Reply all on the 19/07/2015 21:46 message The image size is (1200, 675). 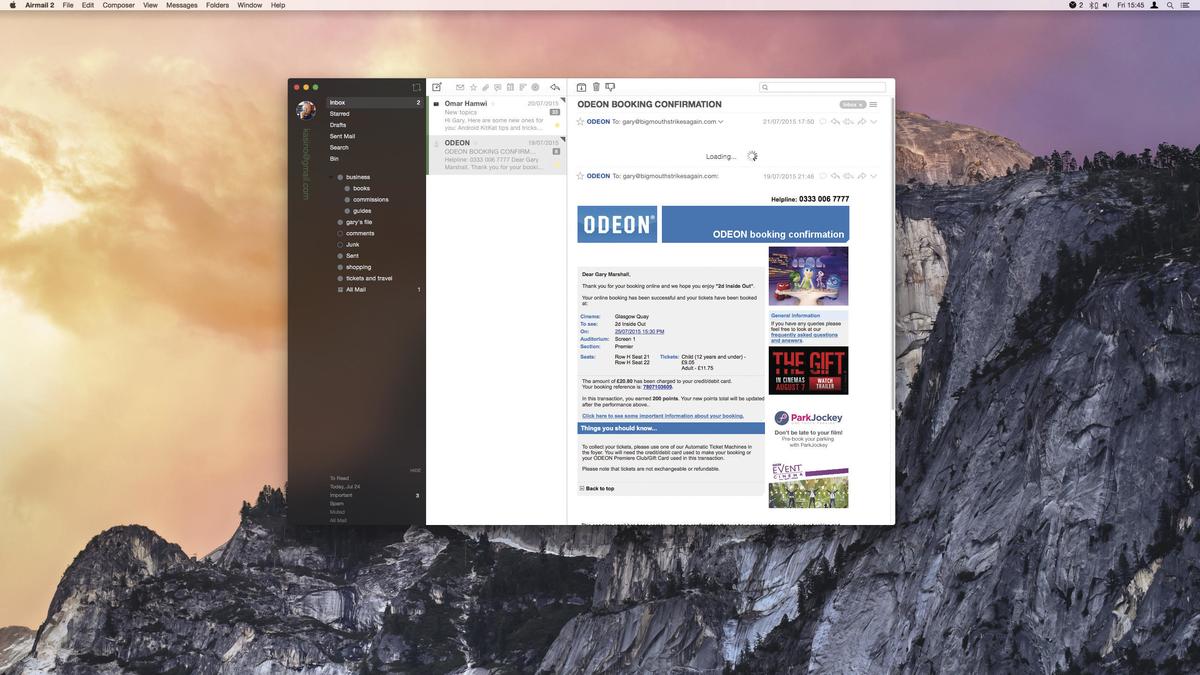(848, 175)
